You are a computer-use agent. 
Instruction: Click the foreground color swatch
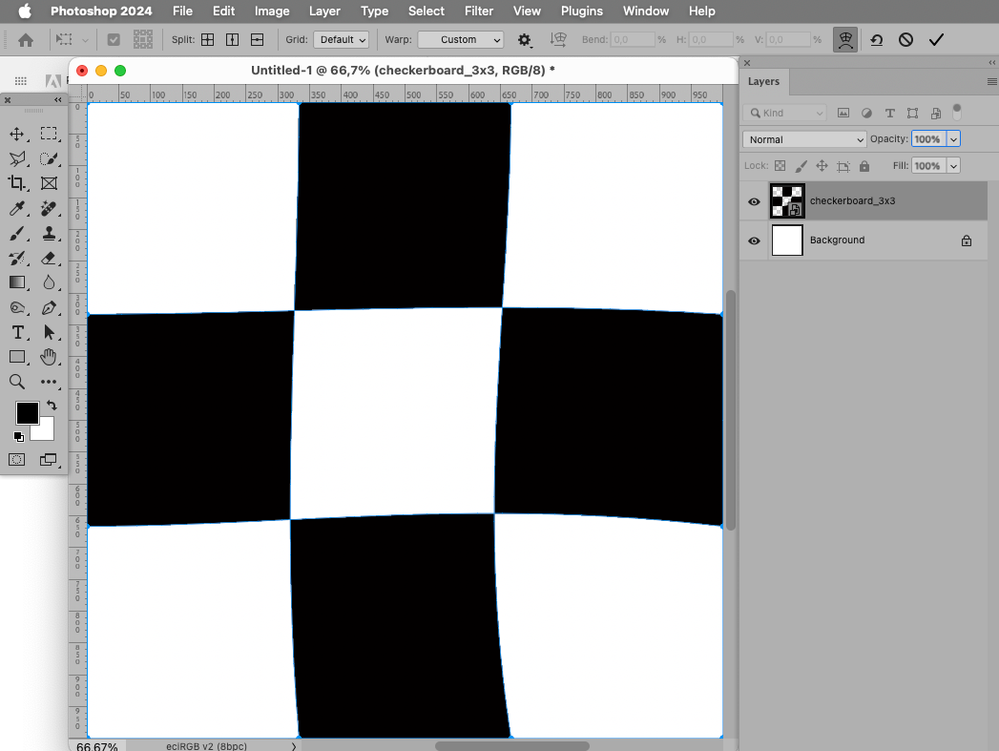coord(27,413)
